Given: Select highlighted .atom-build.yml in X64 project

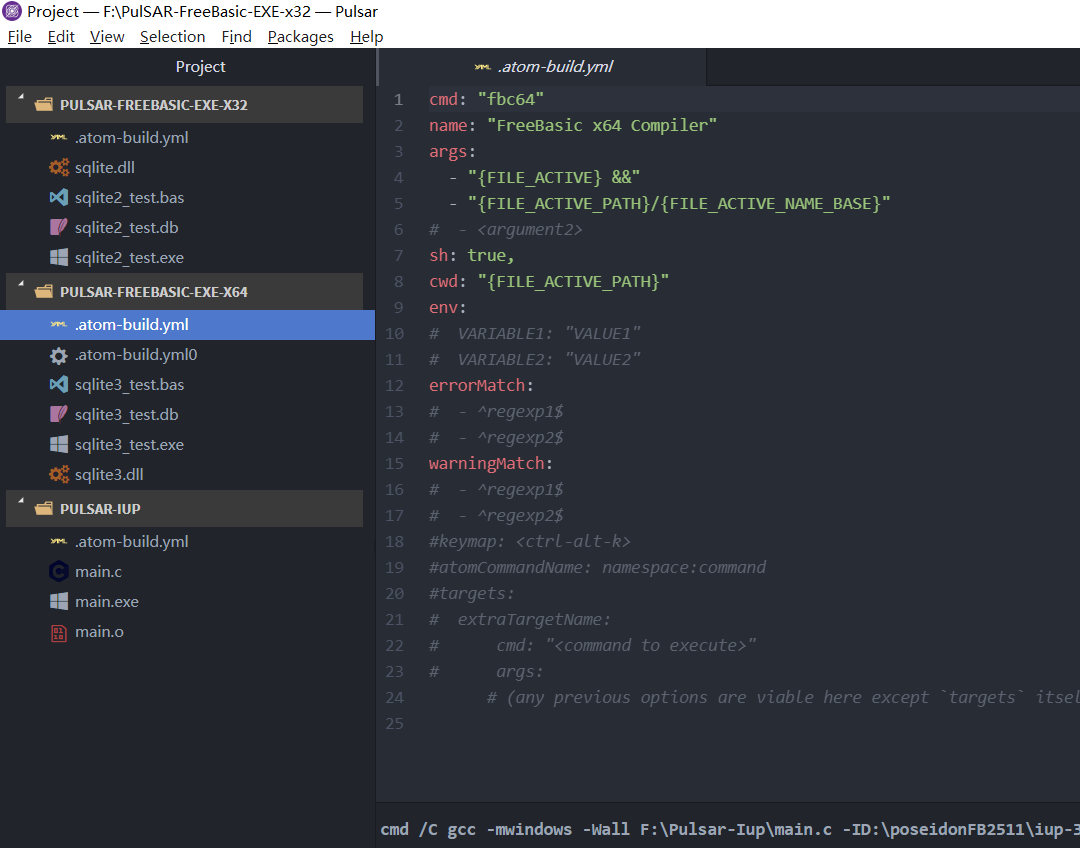Looking at the screenshot, I should click(187, 324).
